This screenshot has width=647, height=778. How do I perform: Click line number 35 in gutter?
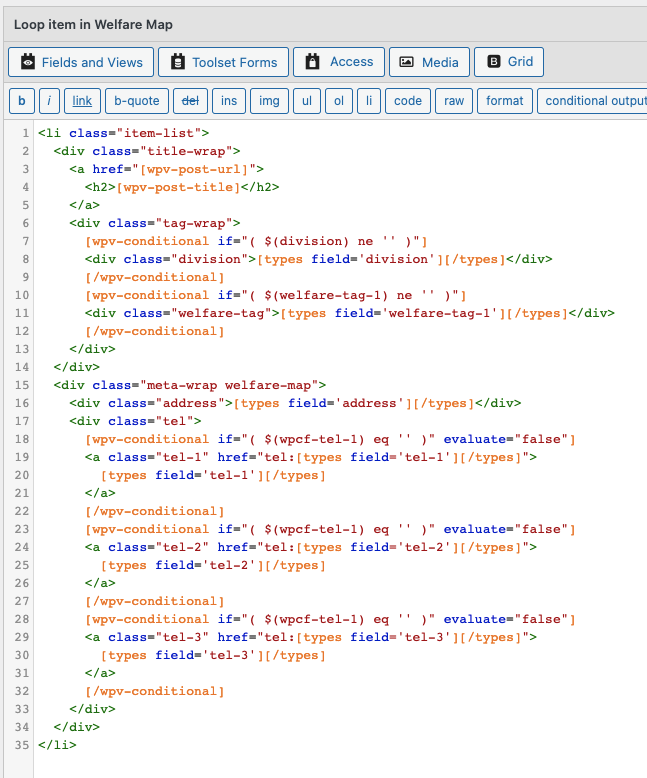click(22, 745)
